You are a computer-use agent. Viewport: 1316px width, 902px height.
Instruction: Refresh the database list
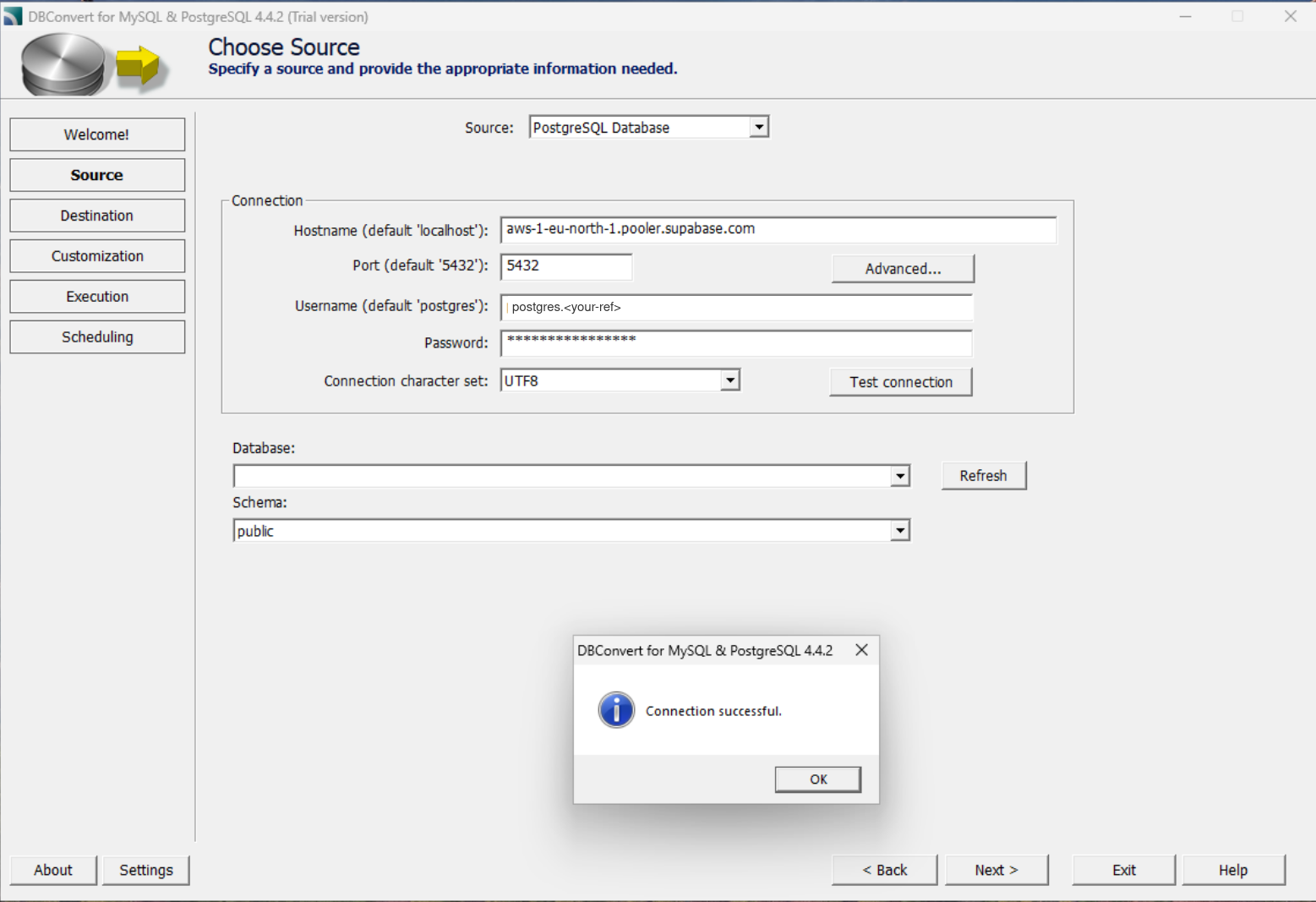point(984,476)
